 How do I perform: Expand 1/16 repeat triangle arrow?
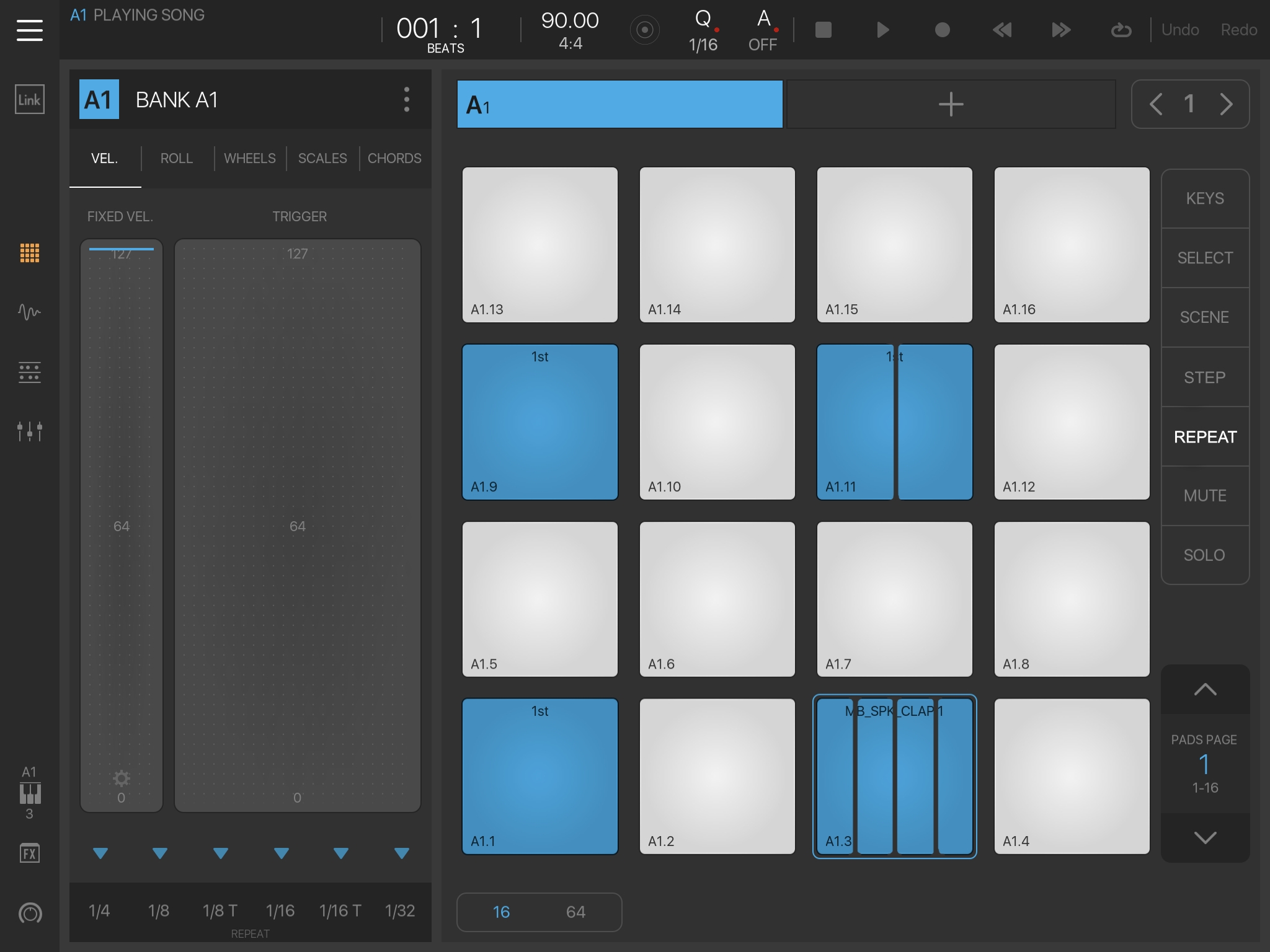click(282, 853)
